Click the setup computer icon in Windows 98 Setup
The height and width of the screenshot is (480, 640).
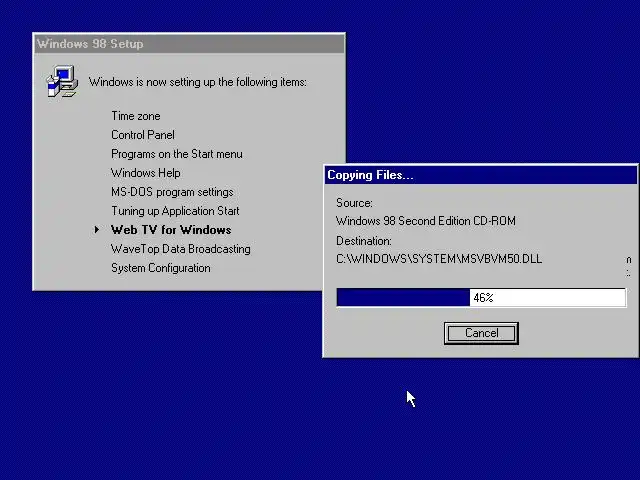(62, 81)
